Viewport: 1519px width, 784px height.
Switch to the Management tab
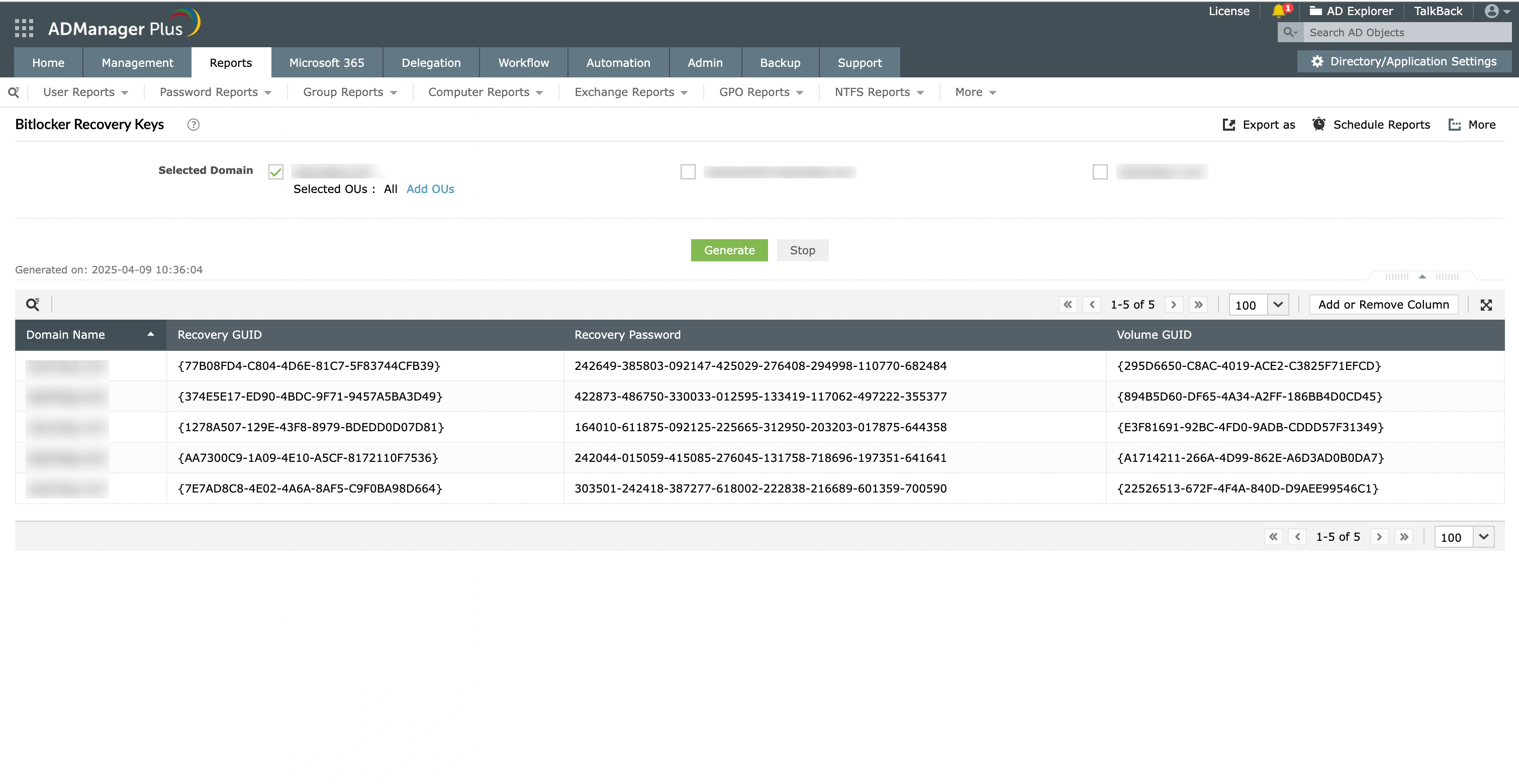pos(137,62)
